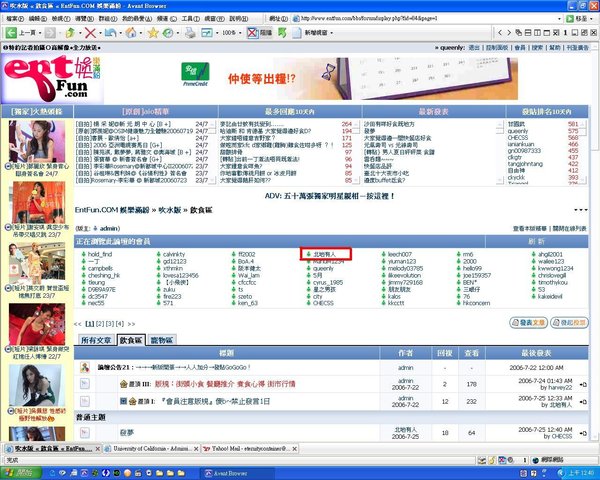Open the top sidebar photo thumbnail dated 24/7

tap(37, 142)
